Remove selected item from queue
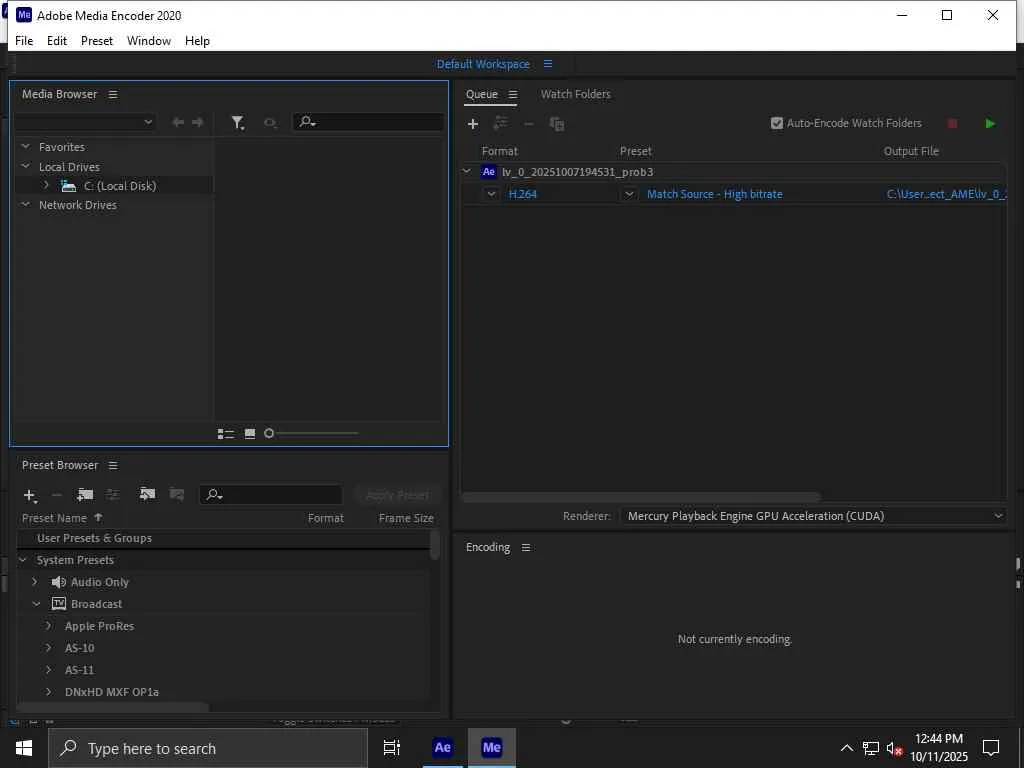Image resolution: width=1024 pixels, height=768 pixels. coord(529,123)
